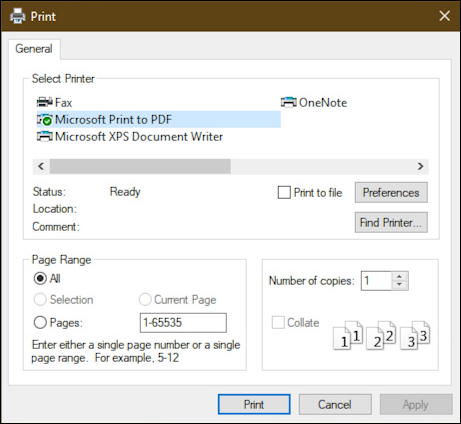Viewport: 461px width, 424px height.
Task: Open the General tab
Action: (34, 49)
